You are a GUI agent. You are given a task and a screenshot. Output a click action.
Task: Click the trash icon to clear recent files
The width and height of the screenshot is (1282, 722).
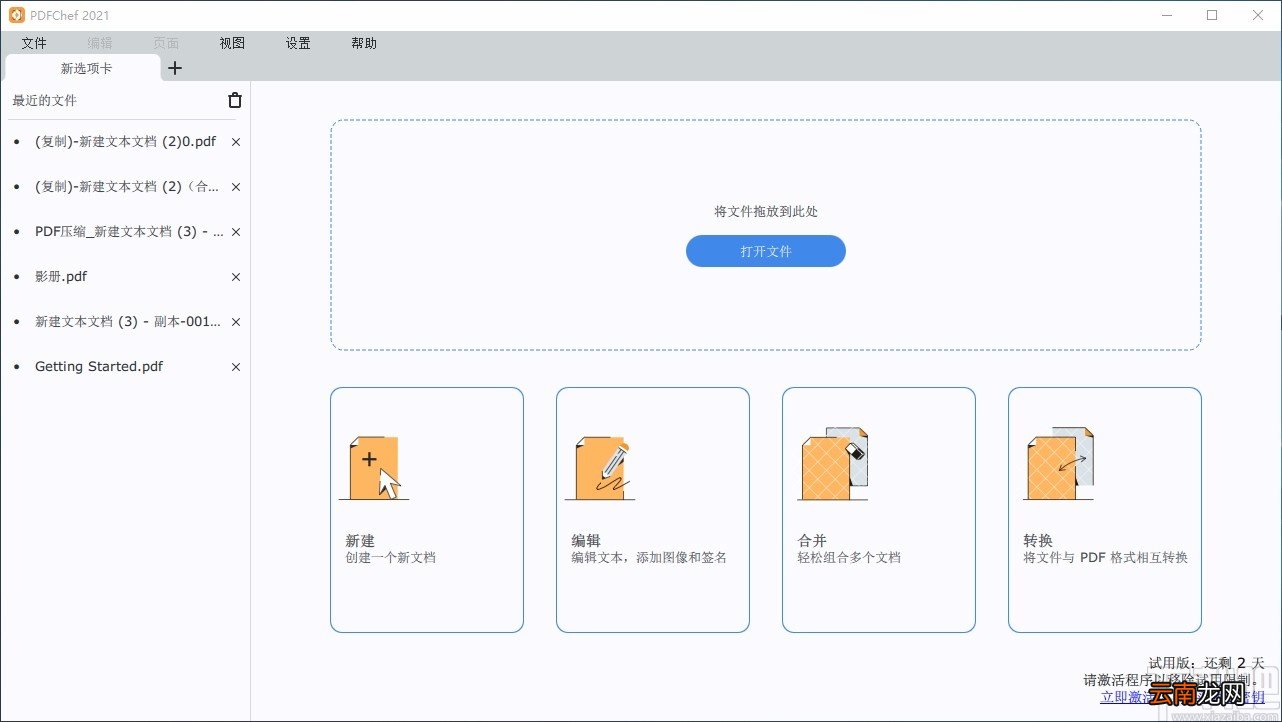[235, 100]
